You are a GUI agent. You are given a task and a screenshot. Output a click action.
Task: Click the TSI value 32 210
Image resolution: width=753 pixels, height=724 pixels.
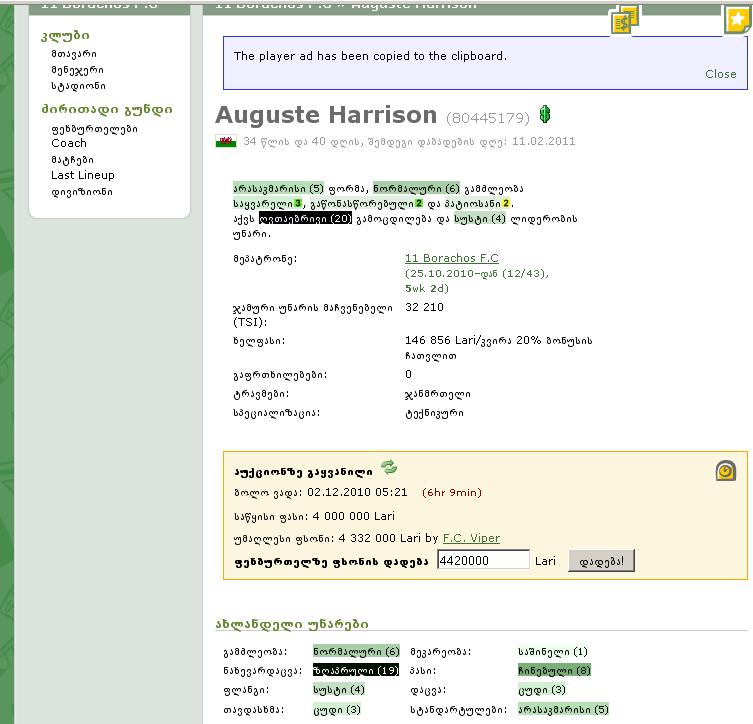[425, 307]
